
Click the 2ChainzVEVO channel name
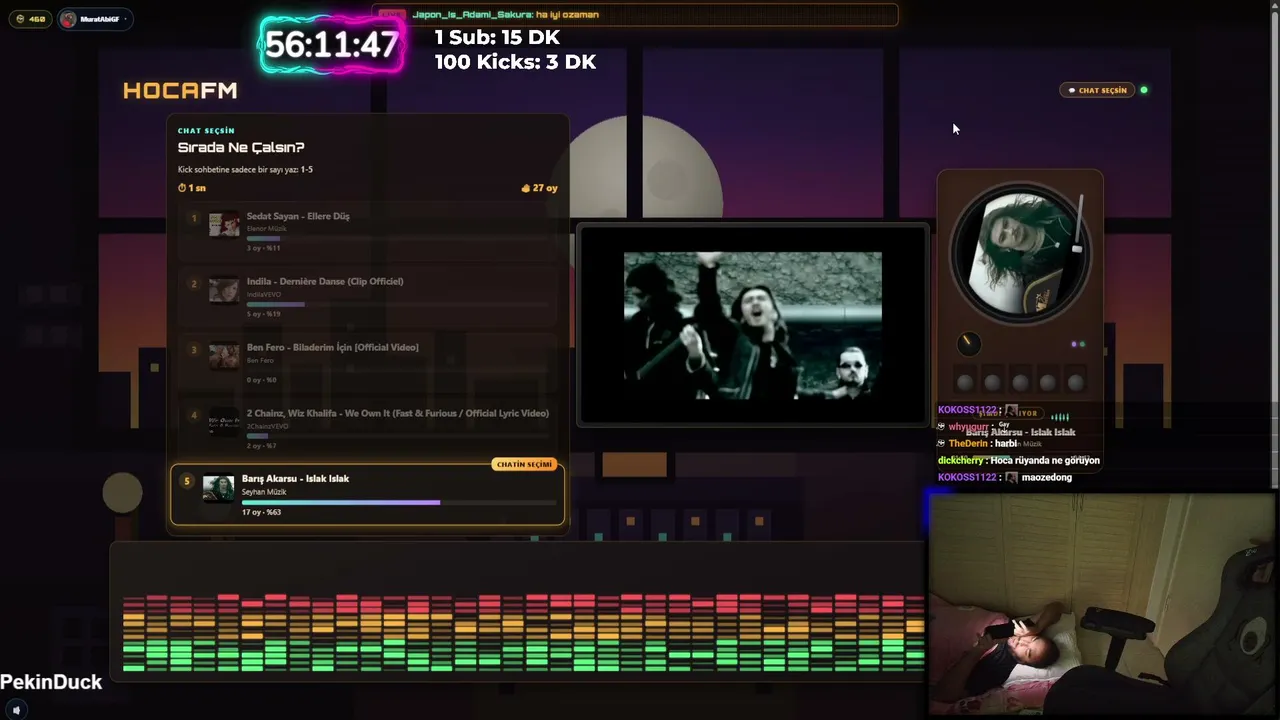[267, 426]
